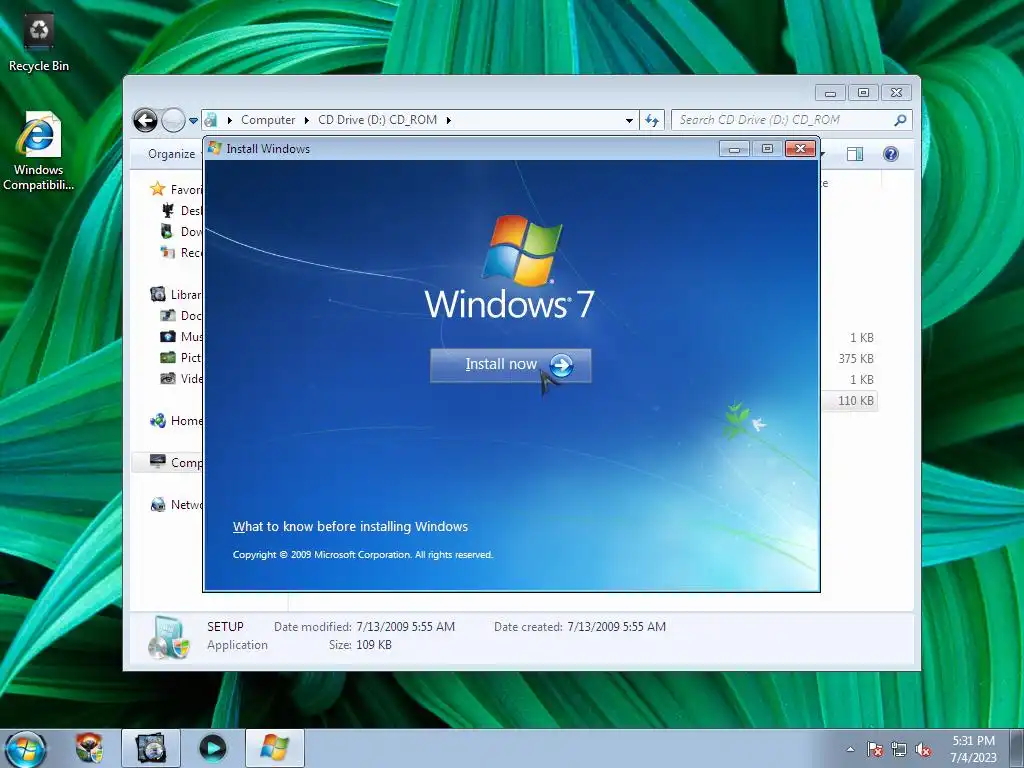Click the search magnifier icon
Image resolution: width=1024 pixels, height=768 pixels.
[x=901, y=120]
